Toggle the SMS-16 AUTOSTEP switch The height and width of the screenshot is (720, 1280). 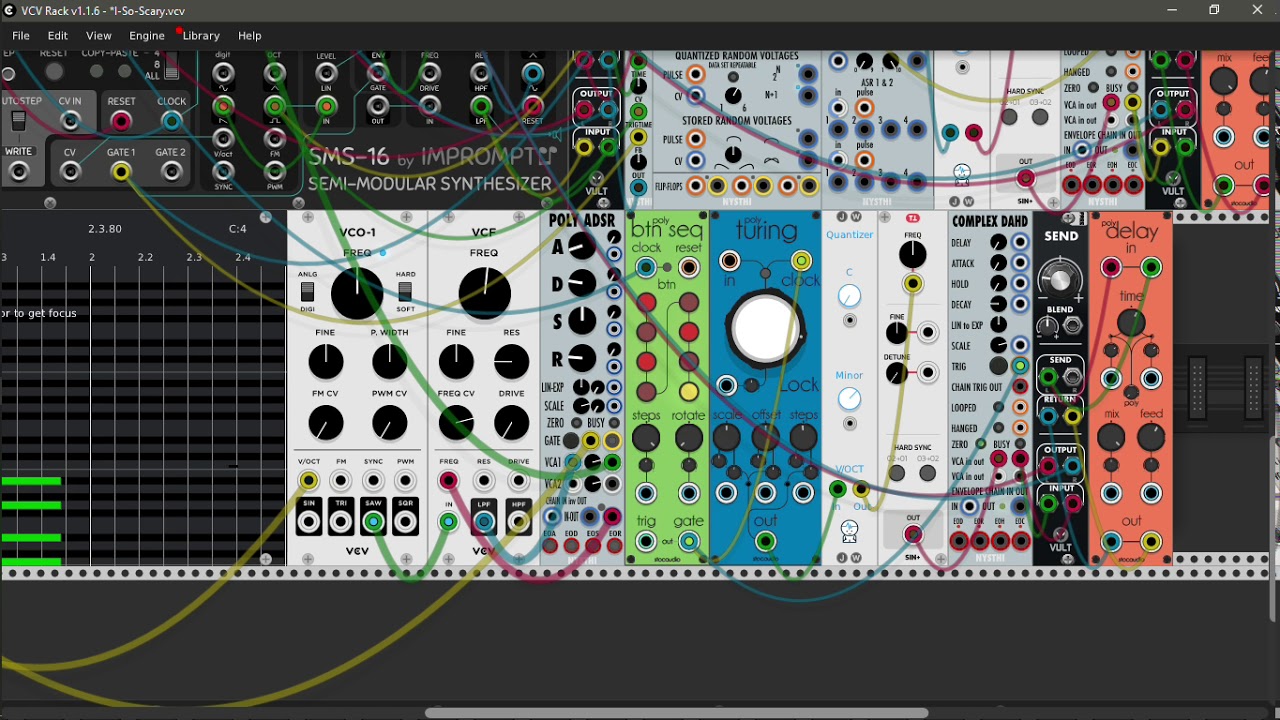tap(18, 122)
